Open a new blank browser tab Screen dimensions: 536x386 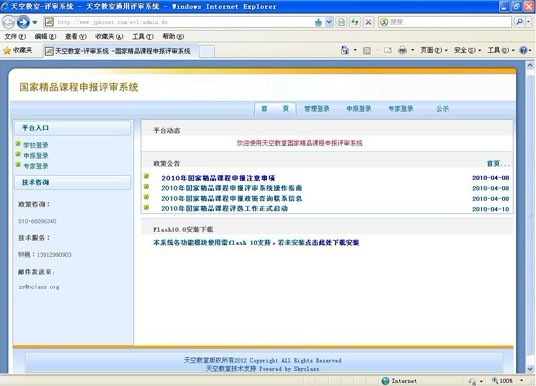[x=207, y=51]
